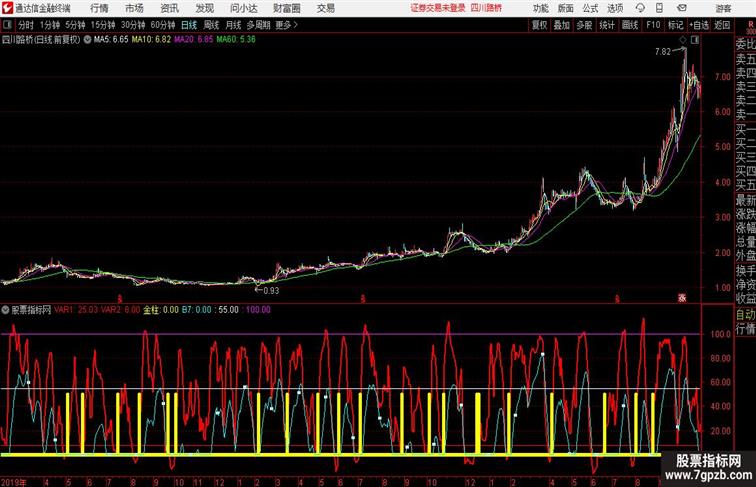Open F10 company info
756x487 pixels.
click(x=653, y=25)
